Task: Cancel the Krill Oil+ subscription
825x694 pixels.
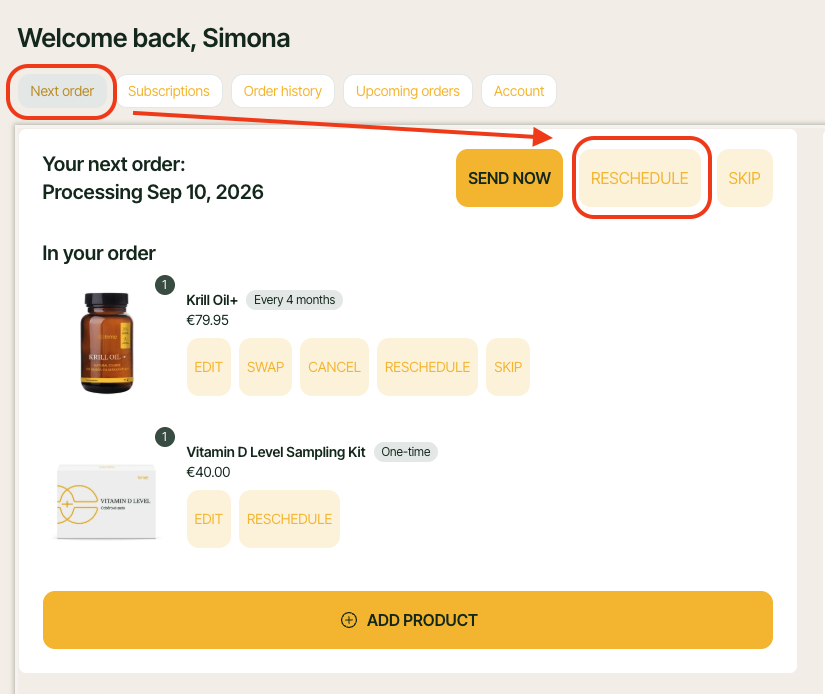Action: click(x=334, y=367)
